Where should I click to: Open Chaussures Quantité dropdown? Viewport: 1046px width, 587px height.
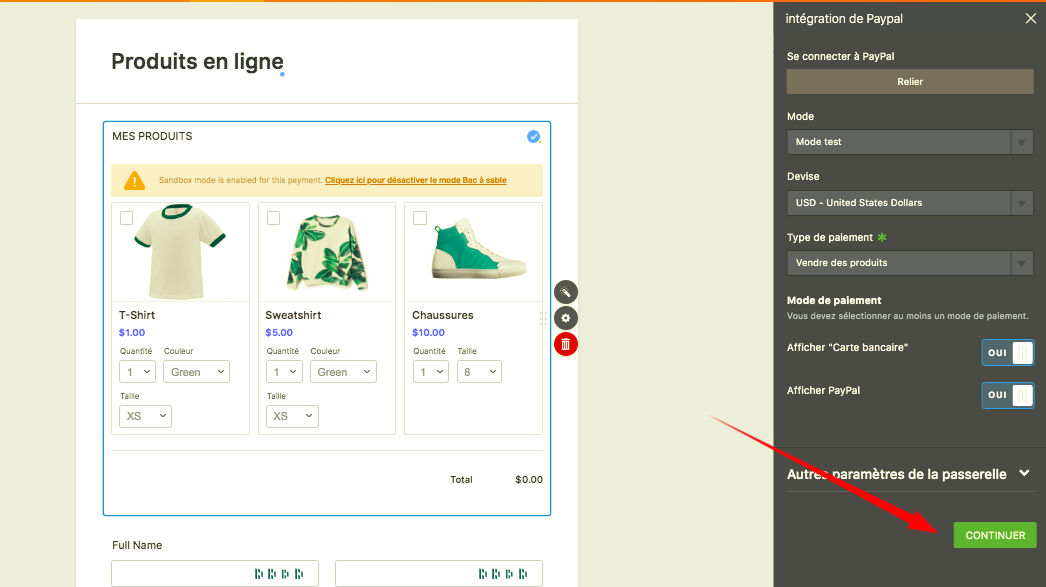(431, 372)
